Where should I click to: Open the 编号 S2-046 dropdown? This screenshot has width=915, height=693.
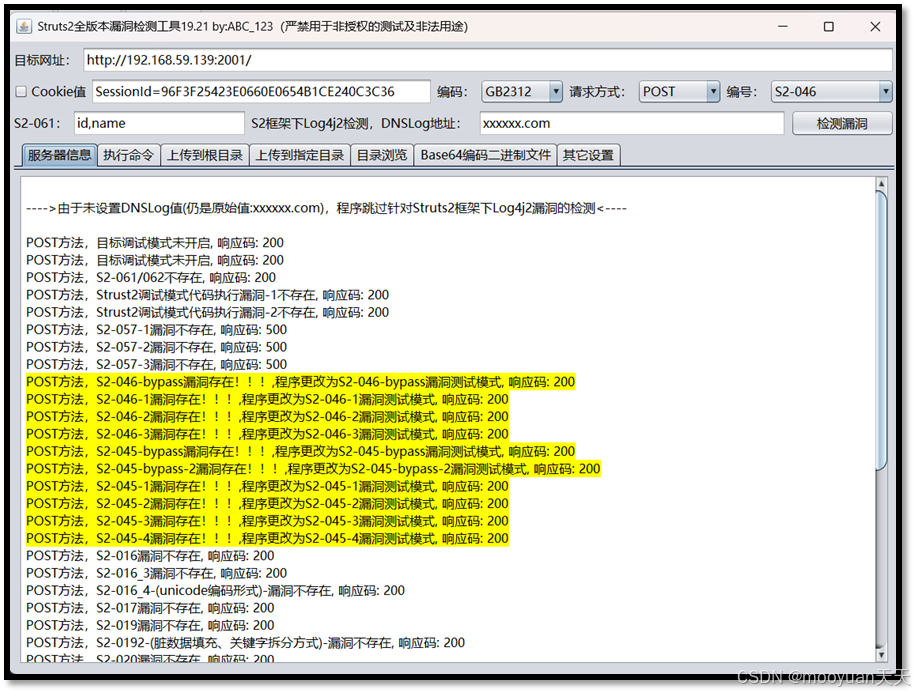[832, 92]
